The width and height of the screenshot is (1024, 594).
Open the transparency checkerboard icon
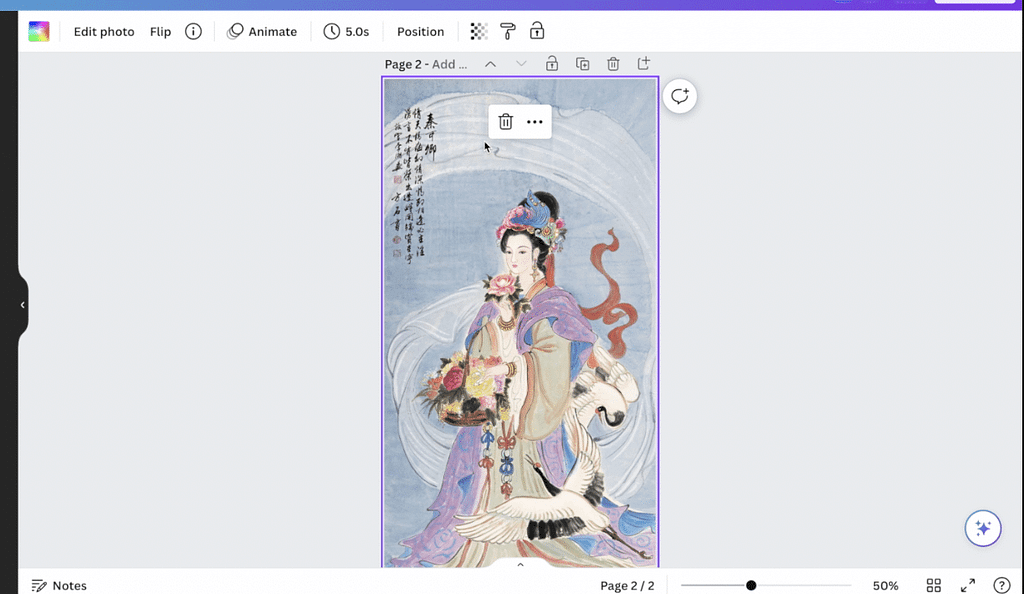[479, 31]
